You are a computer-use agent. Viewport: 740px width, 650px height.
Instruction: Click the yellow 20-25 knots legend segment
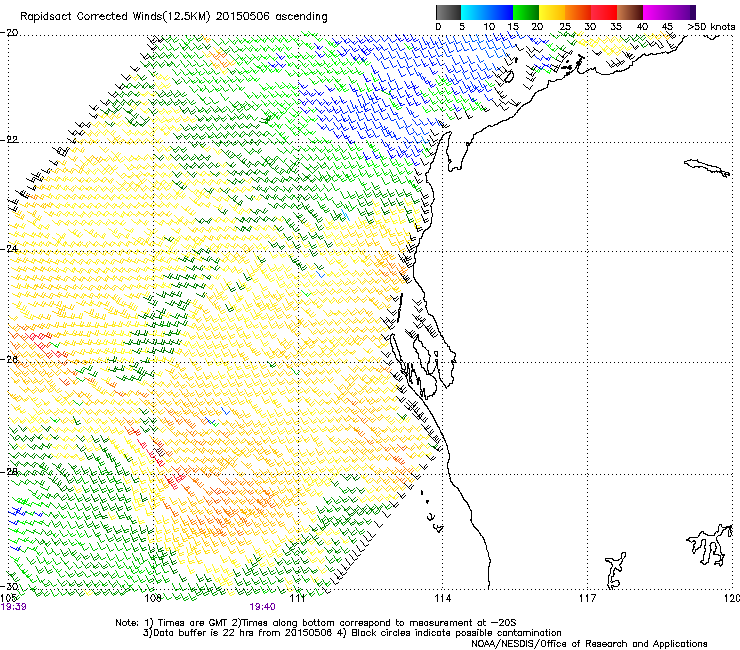pyautogui.click(x=552, y=12)
